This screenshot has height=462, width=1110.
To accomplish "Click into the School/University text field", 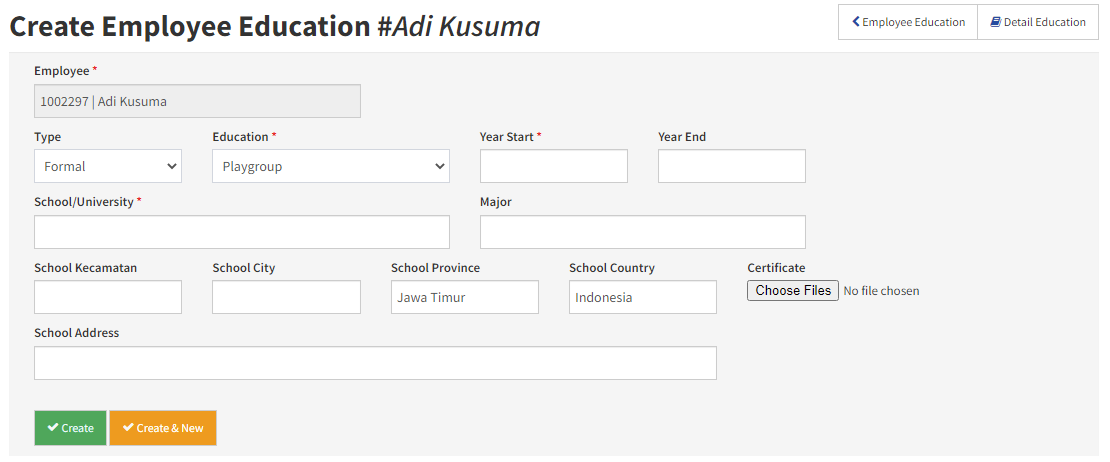I will [241, 232].
